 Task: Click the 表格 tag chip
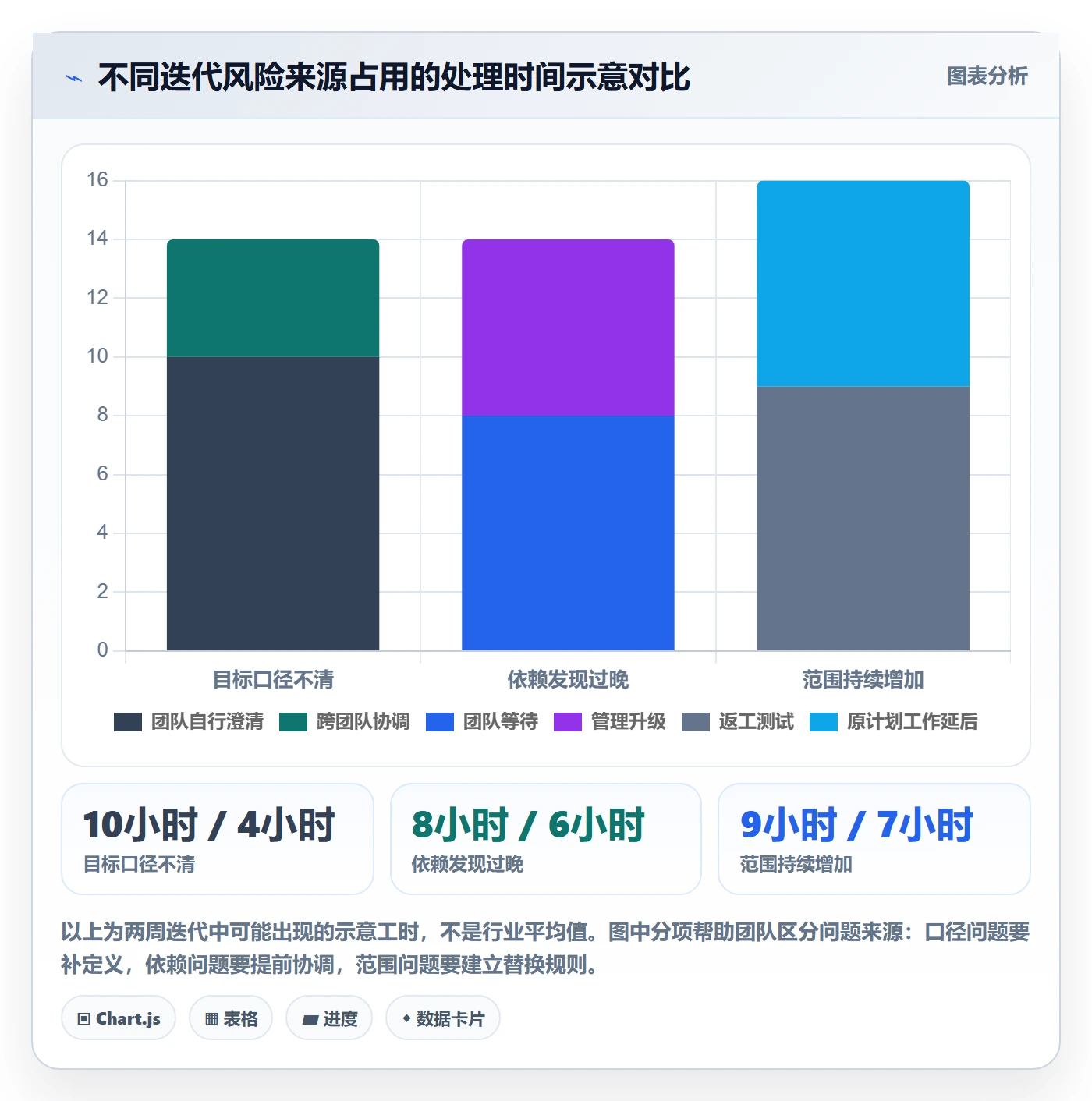tap(231, 1018)
